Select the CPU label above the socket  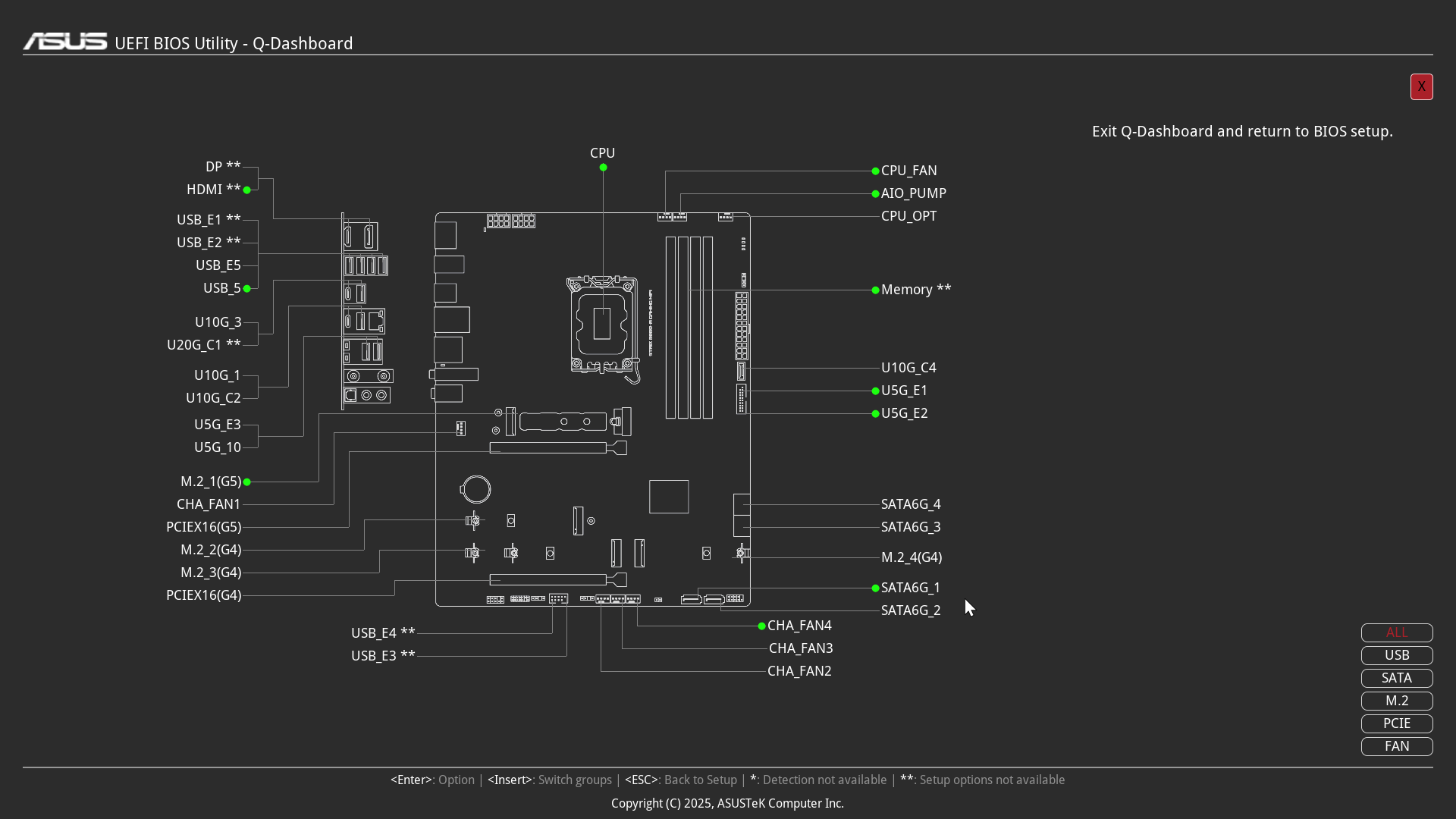tap(602, 153)
